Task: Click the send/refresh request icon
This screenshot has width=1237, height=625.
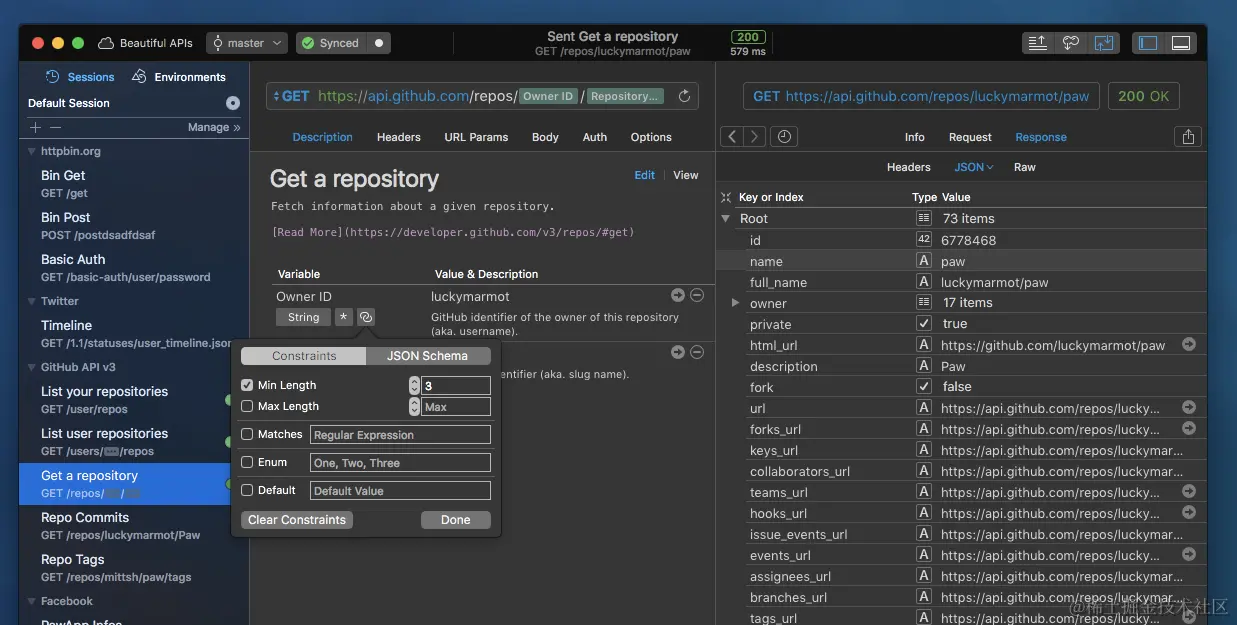Action: point(684,96)
